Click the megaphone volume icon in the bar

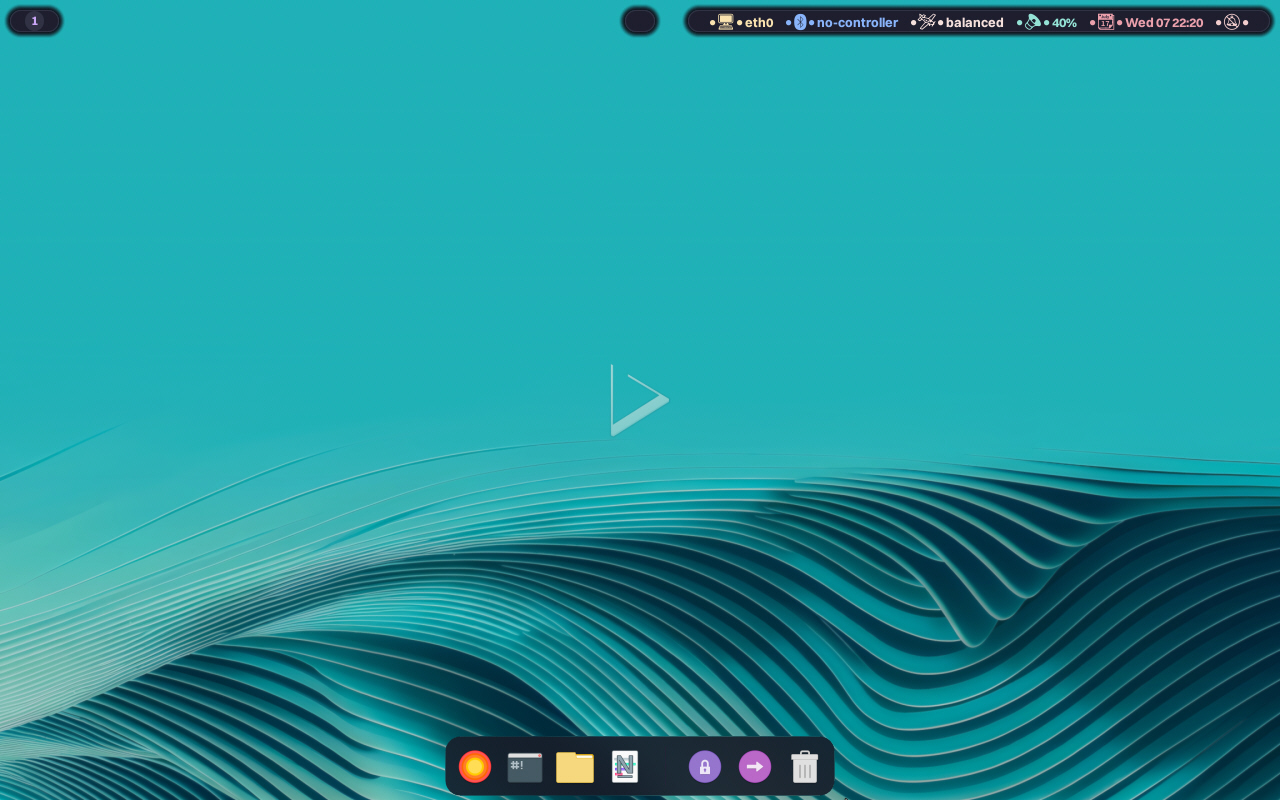[x=1031, y=21]
